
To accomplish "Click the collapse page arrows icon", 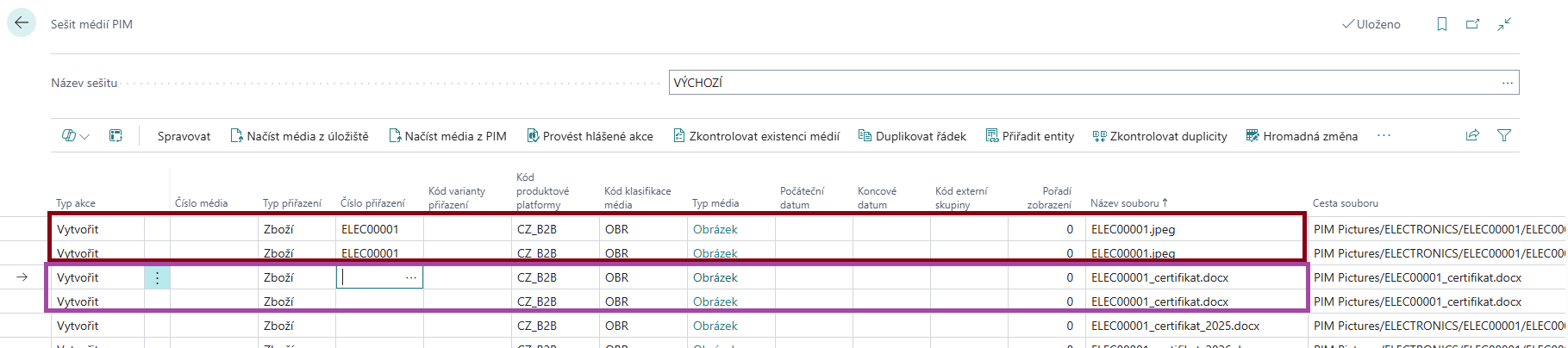I will [x=1504, y=24].
